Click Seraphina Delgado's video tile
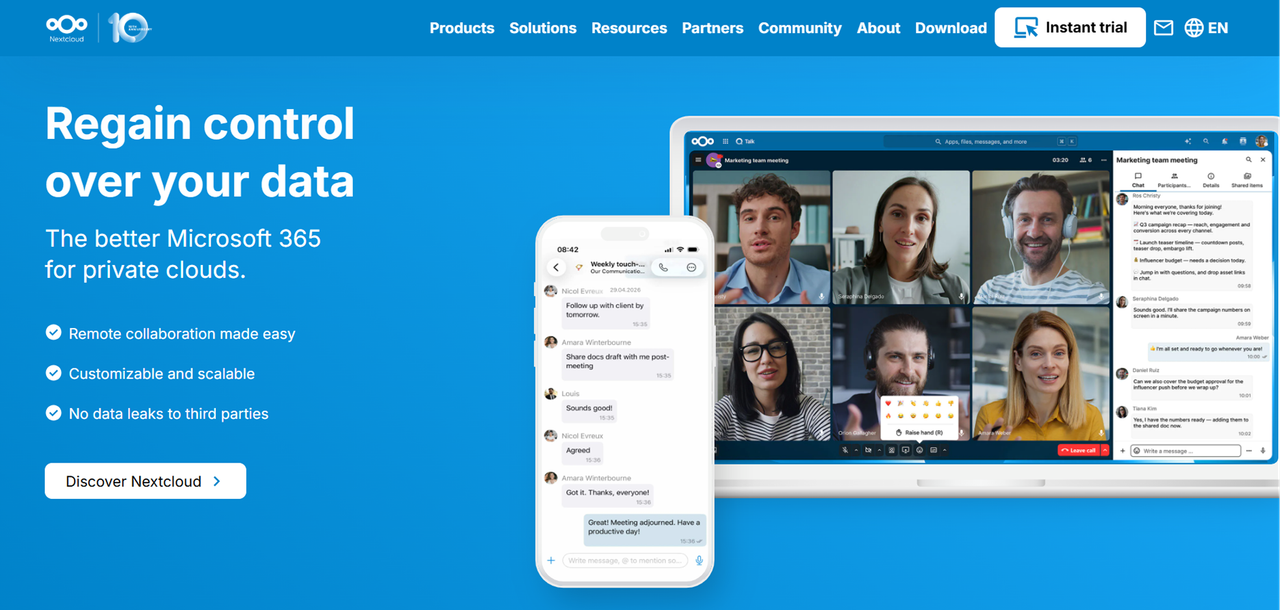Image resolution: width=1280 pixels, height=610 pixels. (901, 237)
